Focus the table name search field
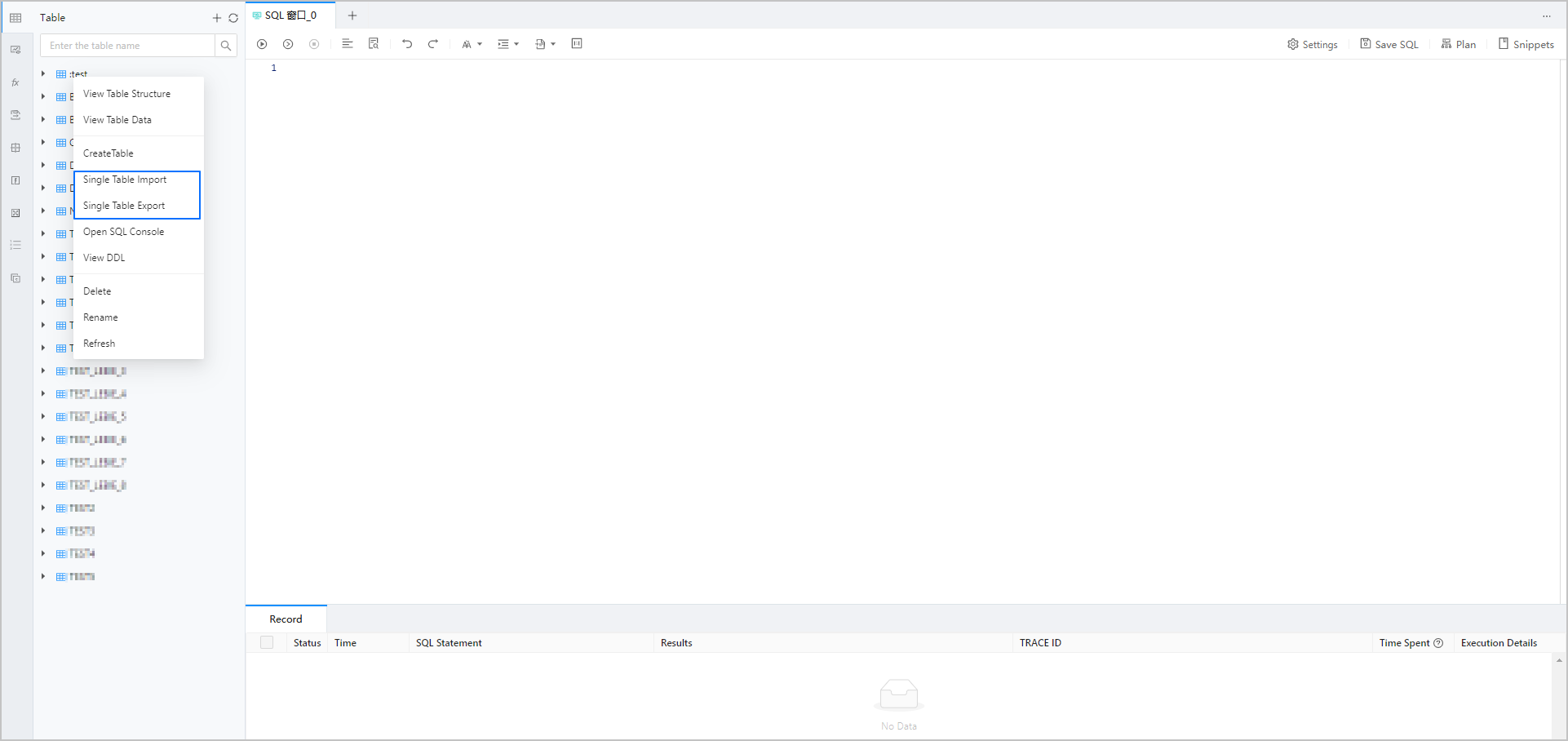The height and width of the screenshot is (741, 1568). pos(128,46)
